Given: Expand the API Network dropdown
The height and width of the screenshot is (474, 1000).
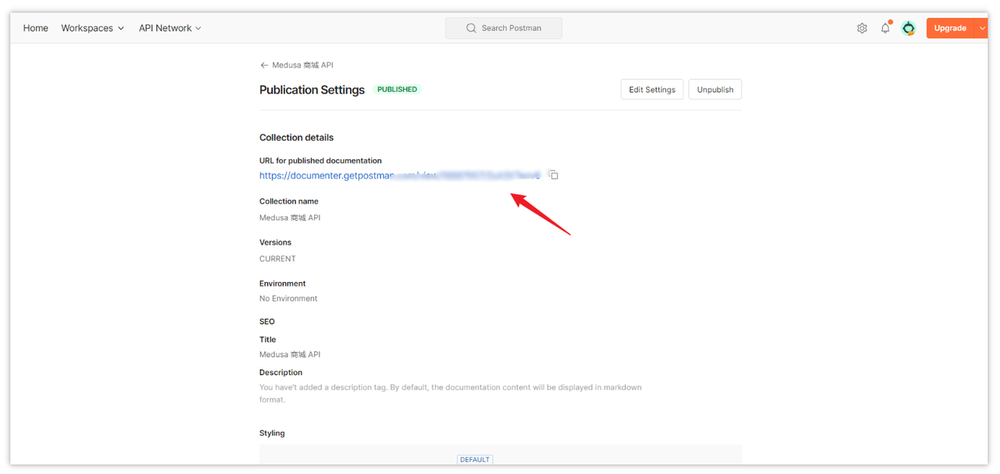Looking at the screenshot, I should tap(170, 28).
